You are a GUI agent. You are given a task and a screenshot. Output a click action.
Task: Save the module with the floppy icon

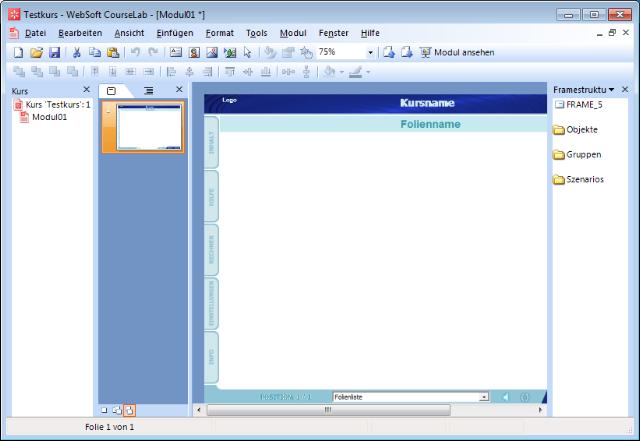click(54, 52)
